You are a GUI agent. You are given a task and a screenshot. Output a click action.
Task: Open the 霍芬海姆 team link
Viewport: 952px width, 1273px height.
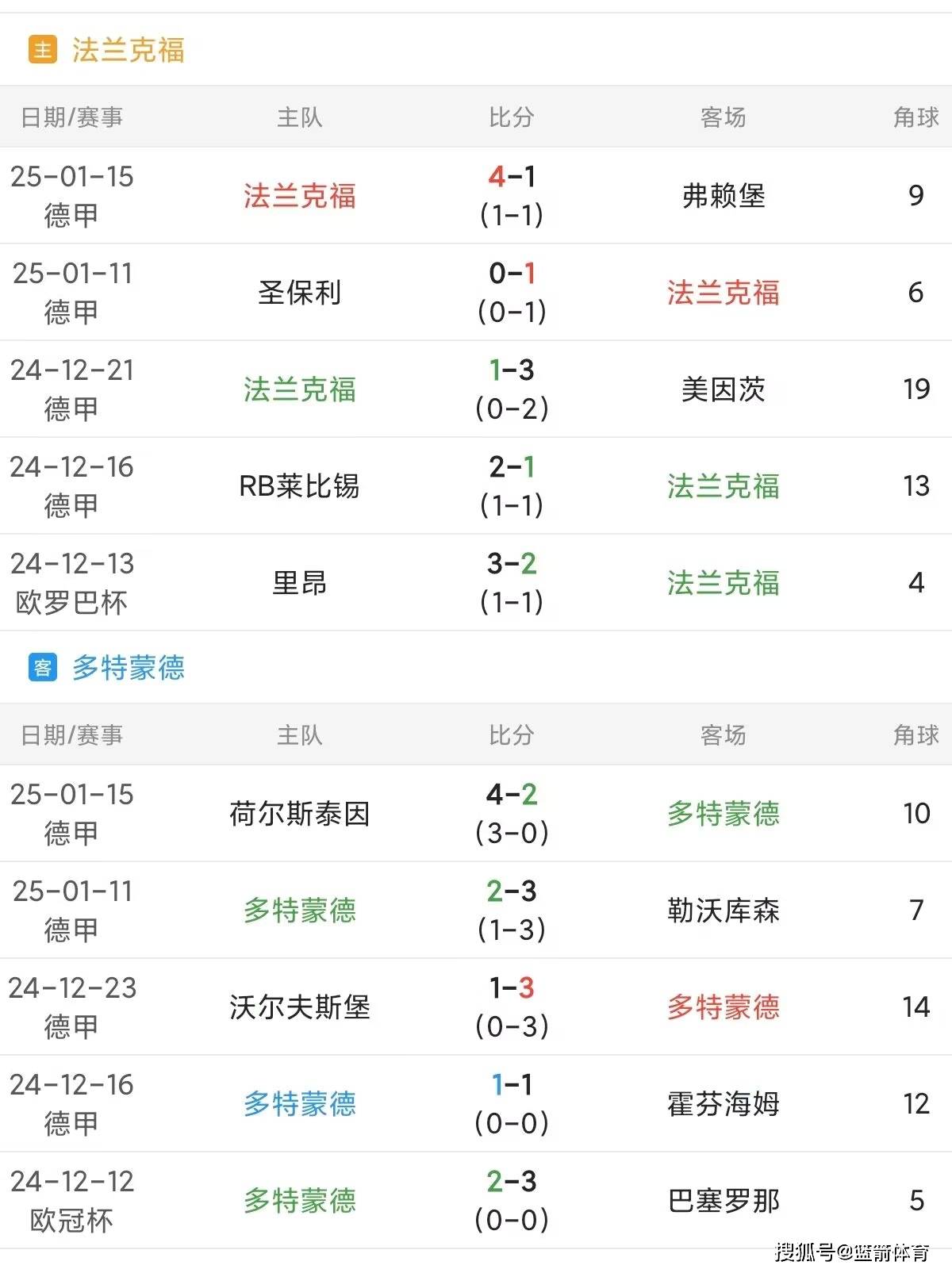tap(723, 1103)
